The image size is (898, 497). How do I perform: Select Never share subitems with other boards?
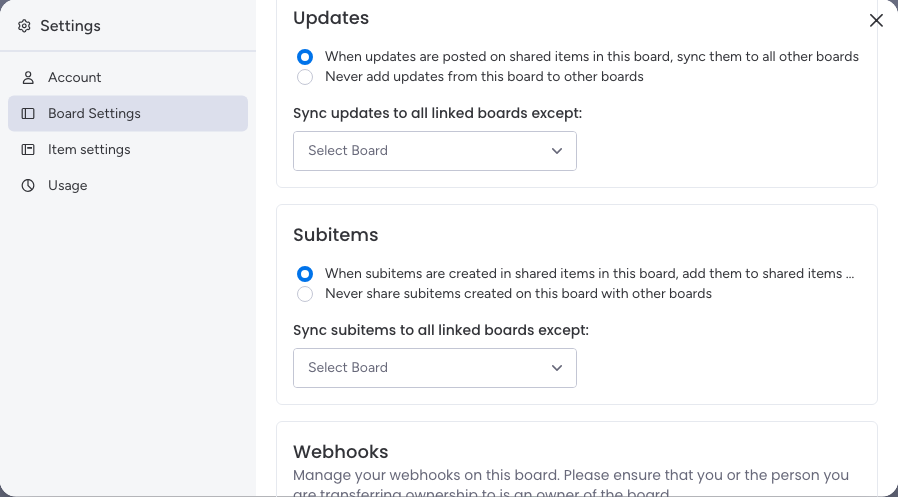[305, 294]
